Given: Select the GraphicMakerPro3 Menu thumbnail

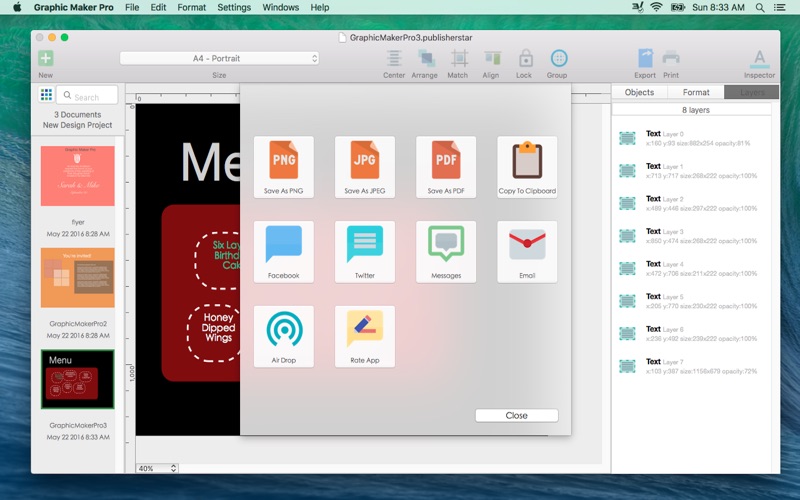Looking at the screenshot, I should point(78,379).
